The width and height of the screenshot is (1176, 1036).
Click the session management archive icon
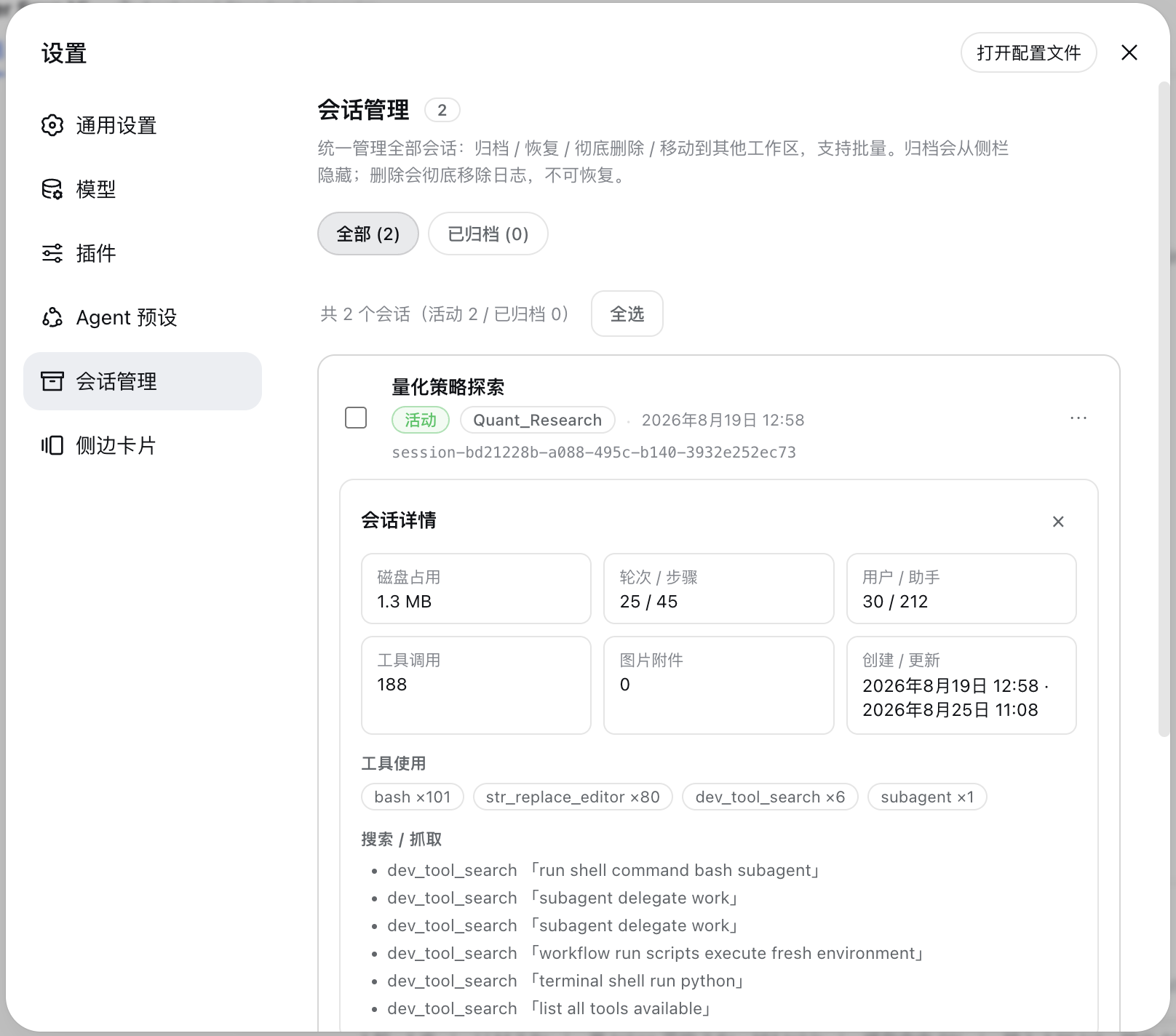pyautogui.click(x=52, y=381)
